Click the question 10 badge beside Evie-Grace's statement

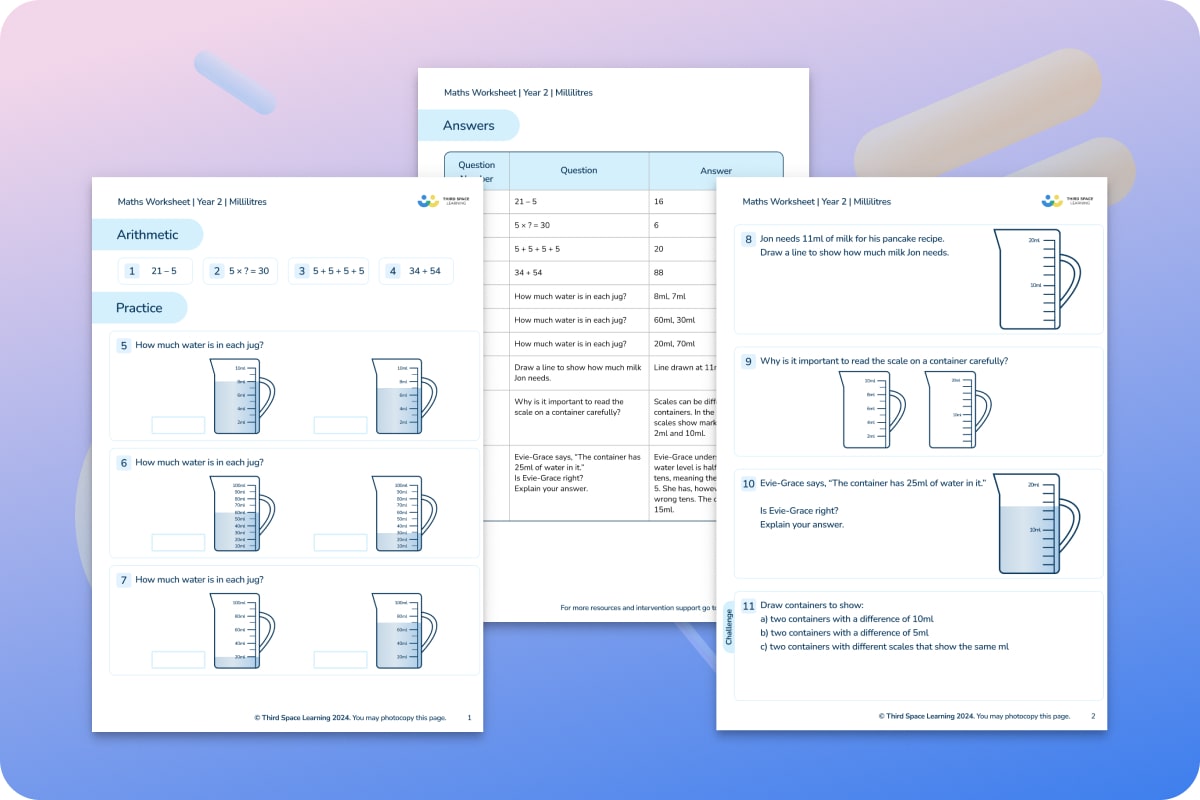coord(748,483)
